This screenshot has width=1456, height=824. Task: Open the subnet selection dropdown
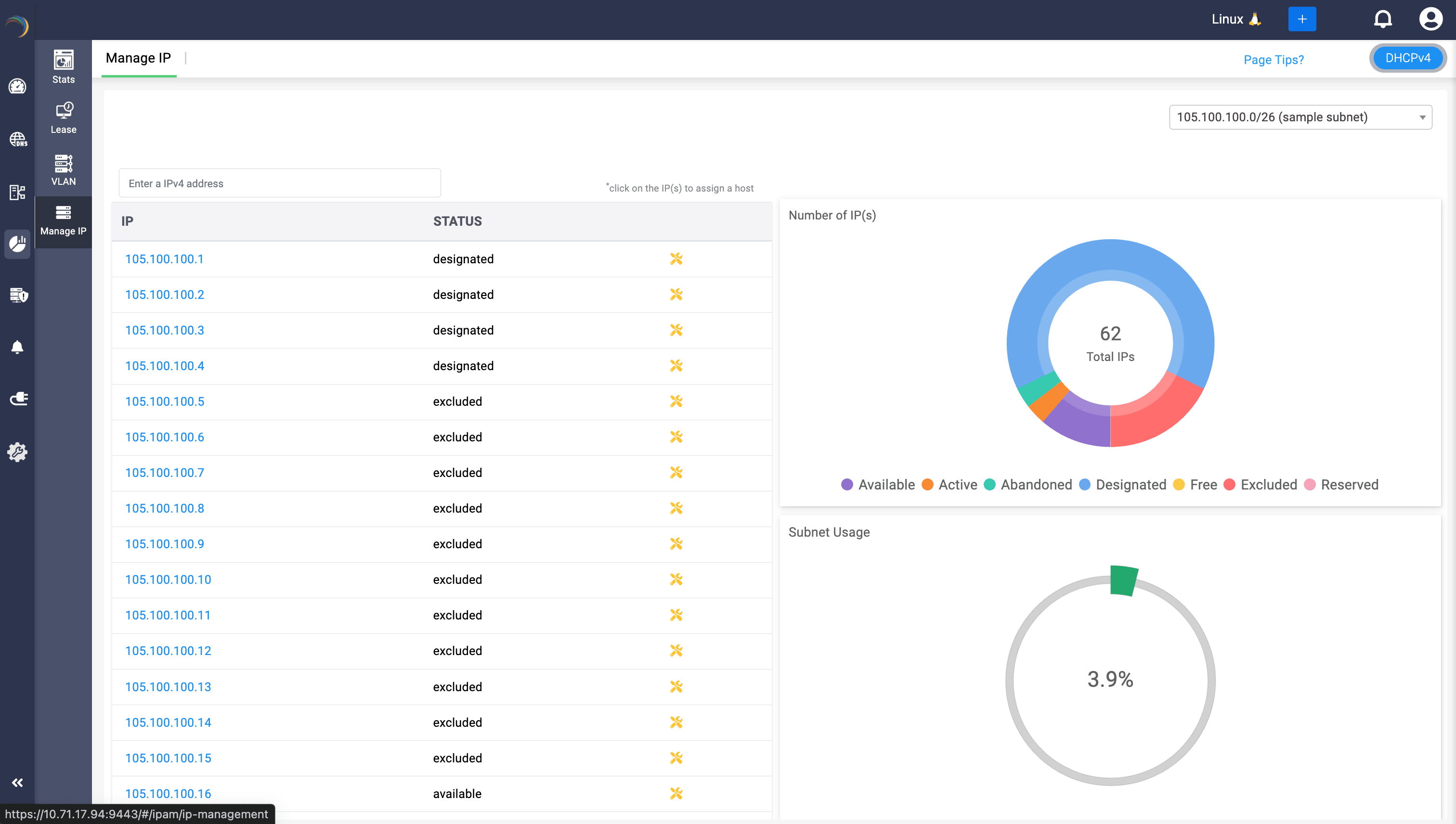pos(1300,117)
